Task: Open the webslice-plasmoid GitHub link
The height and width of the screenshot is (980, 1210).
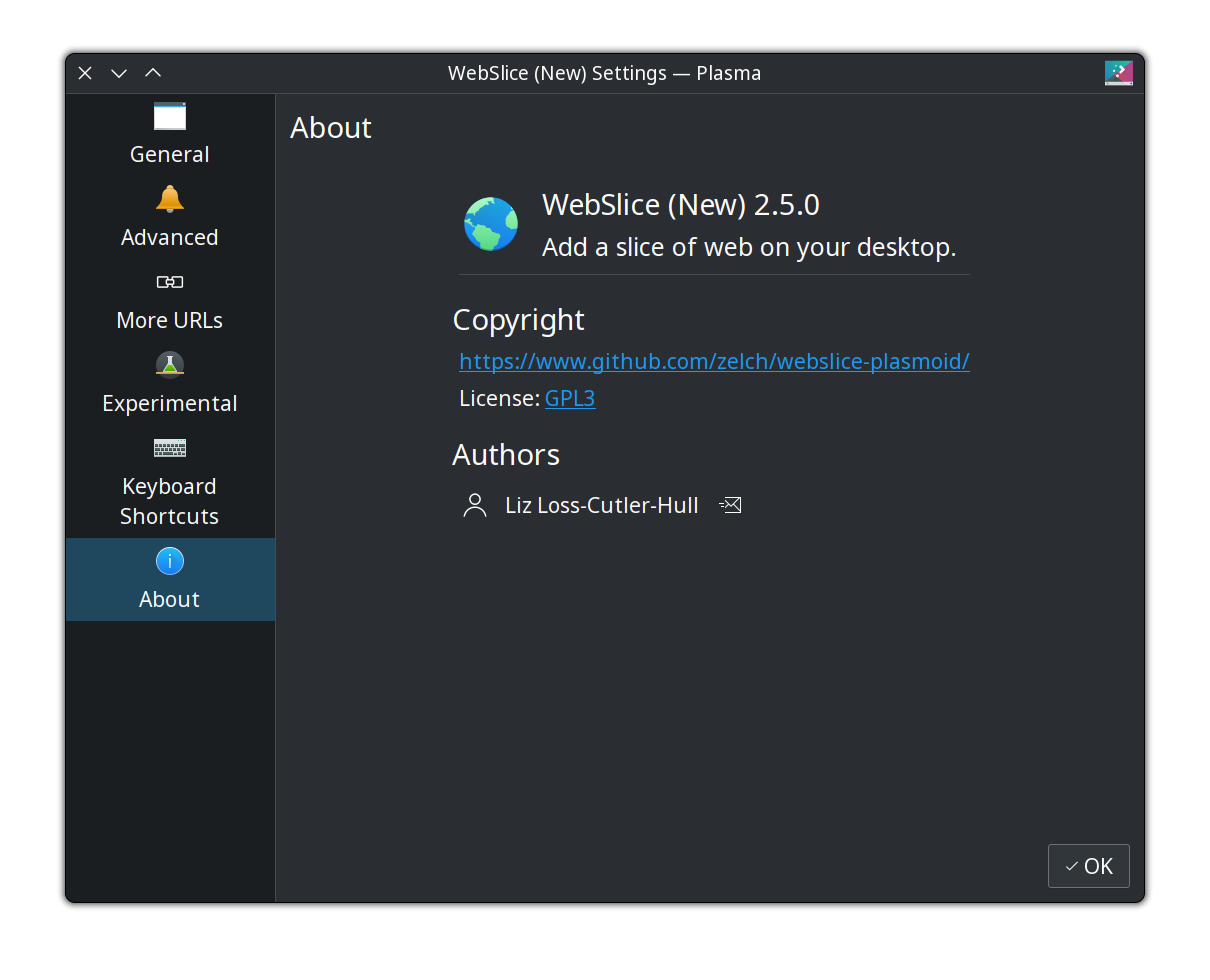Action: point(714,361)
